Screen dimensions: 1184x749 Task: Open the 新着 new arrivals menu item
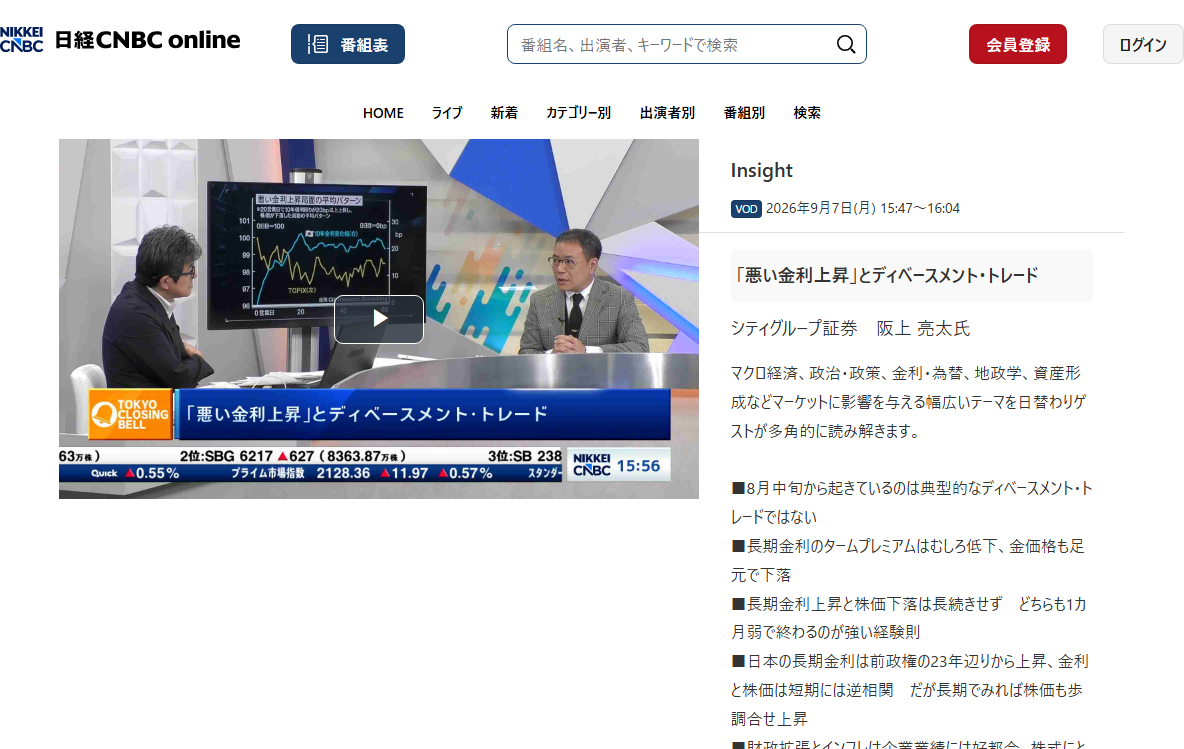point(504,113)
